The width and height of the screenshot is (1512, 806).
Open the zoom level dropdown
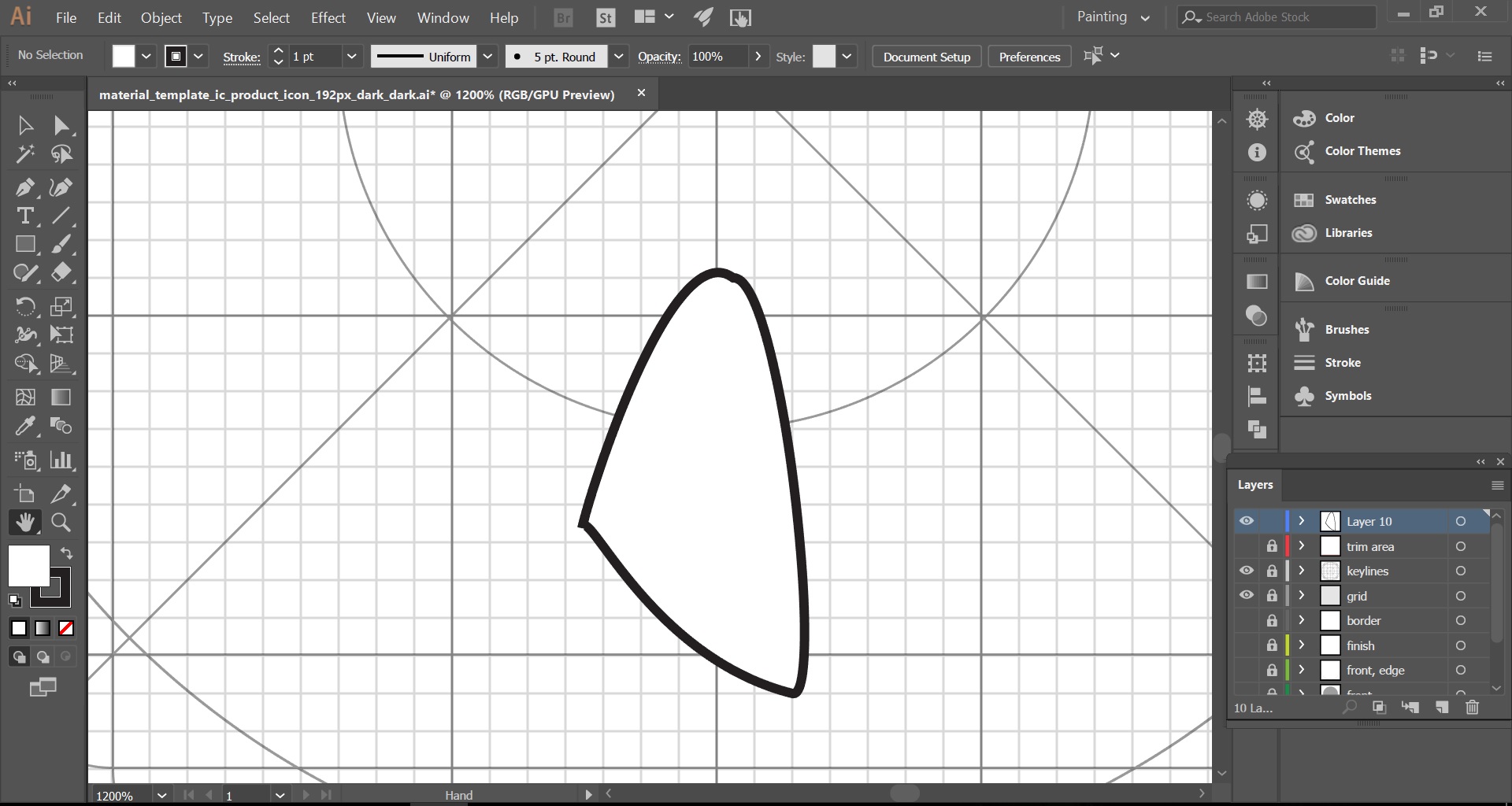tap(161, 795)
